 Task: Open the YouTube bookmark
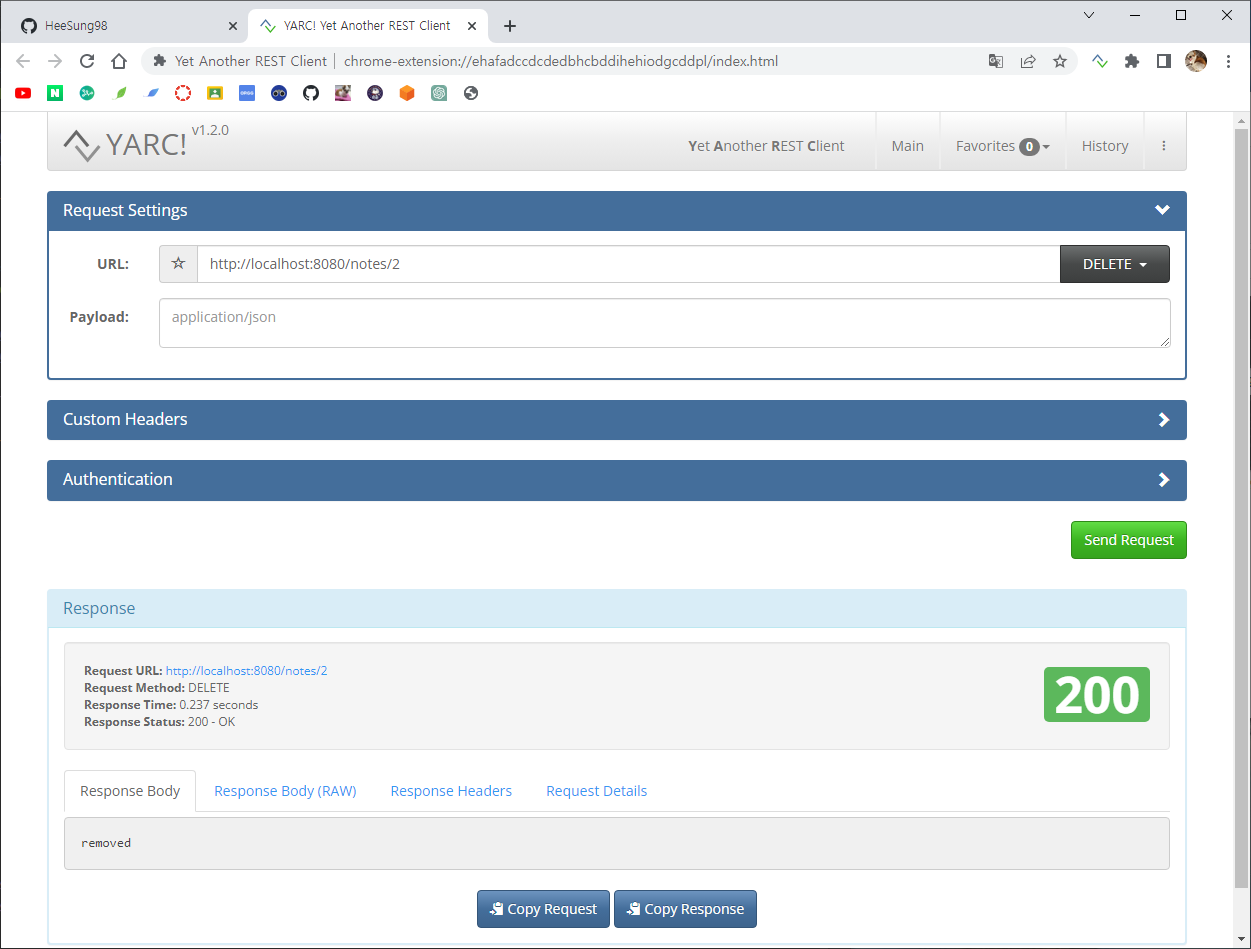[x=23, y=93]
